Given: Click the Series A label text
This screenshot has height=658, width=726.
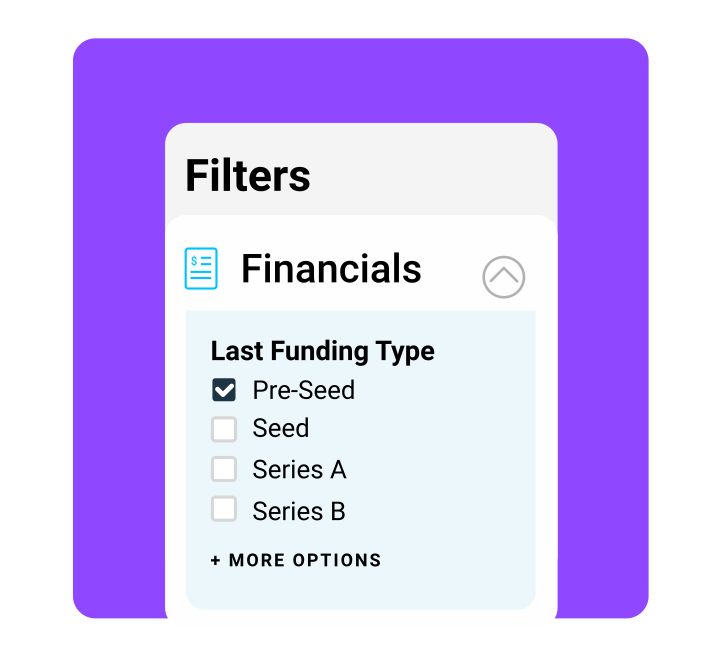Looking at the screenshot, I should pyautogui.click(x=299, y=469).
